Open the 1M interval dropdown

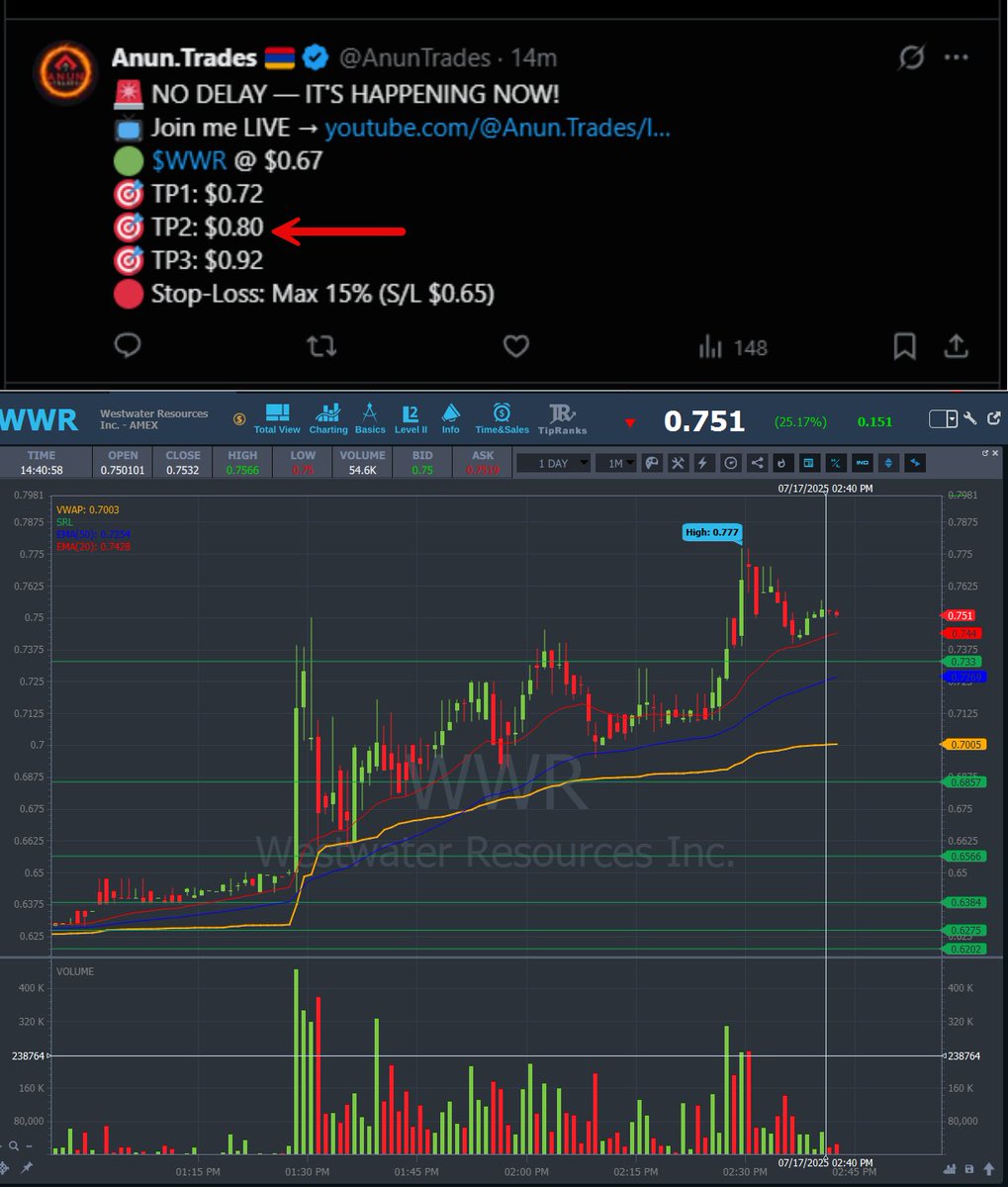[620, 463]
